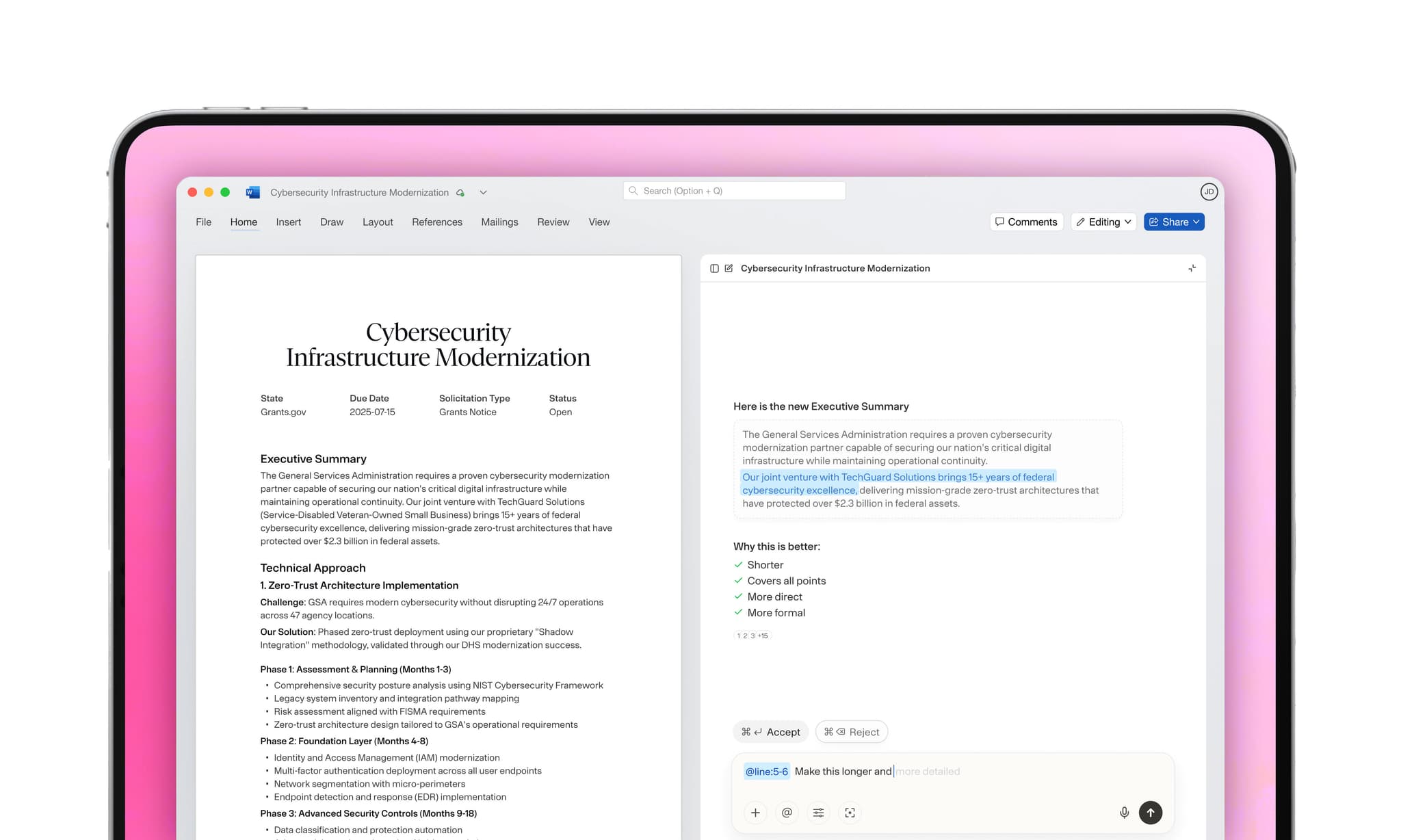Click the Share dropdown button
This screenshot has width=1401, height=840.
click(x=1174, y=222)
